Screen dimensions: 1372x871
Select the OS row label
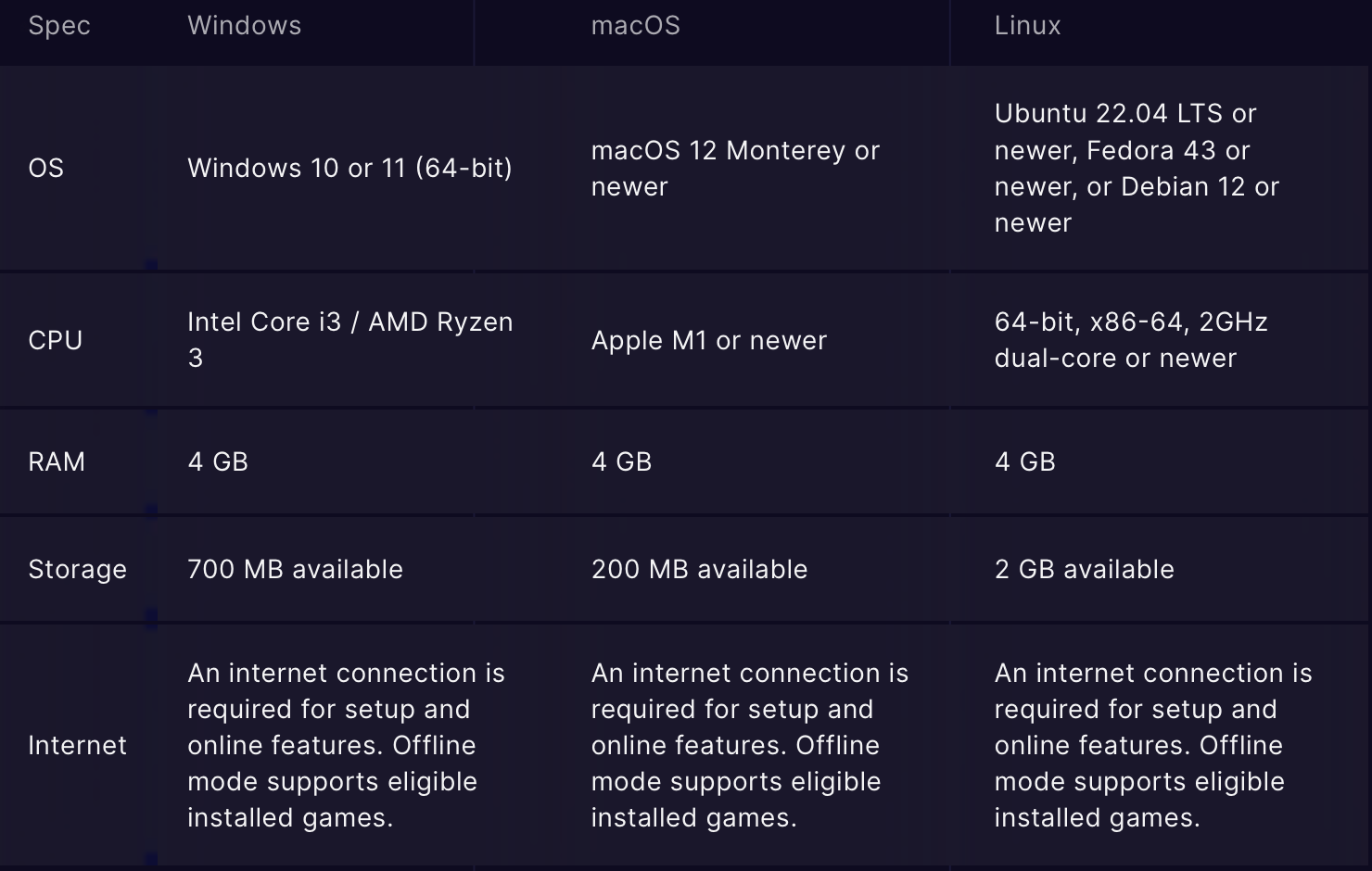tap(45, 168)
